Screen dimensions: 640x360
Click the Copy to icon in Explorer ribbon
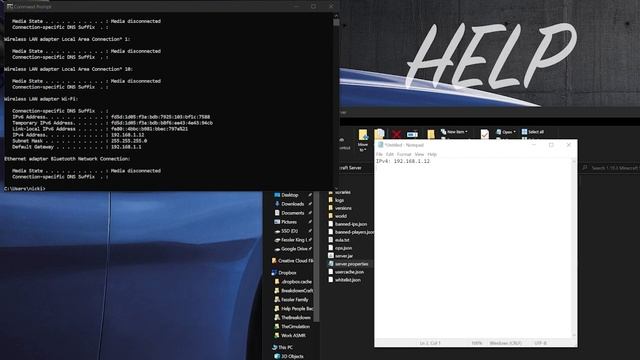coord(379,134)
